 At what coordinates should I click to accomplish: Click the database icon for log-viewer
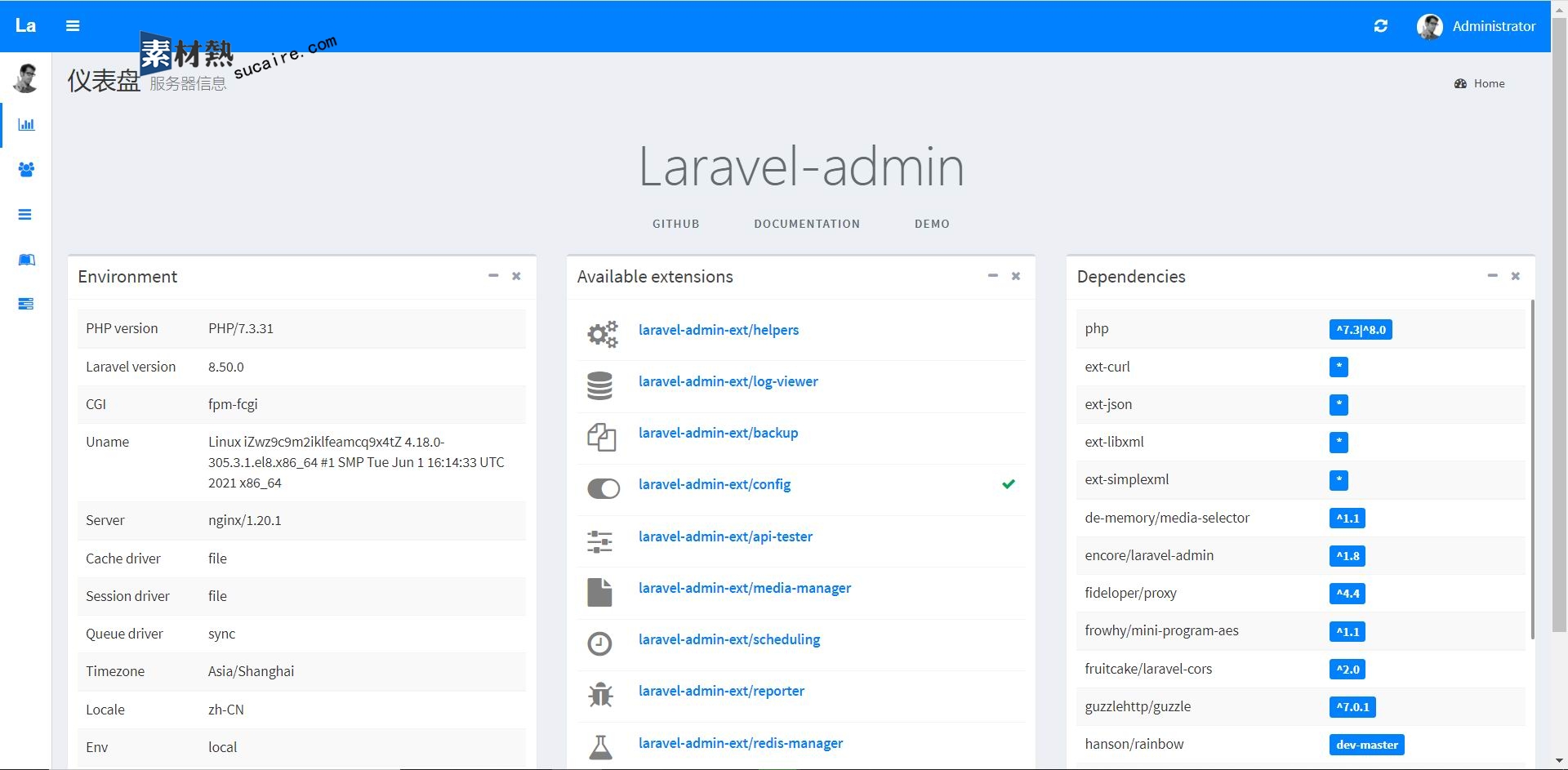pos(599,385)
